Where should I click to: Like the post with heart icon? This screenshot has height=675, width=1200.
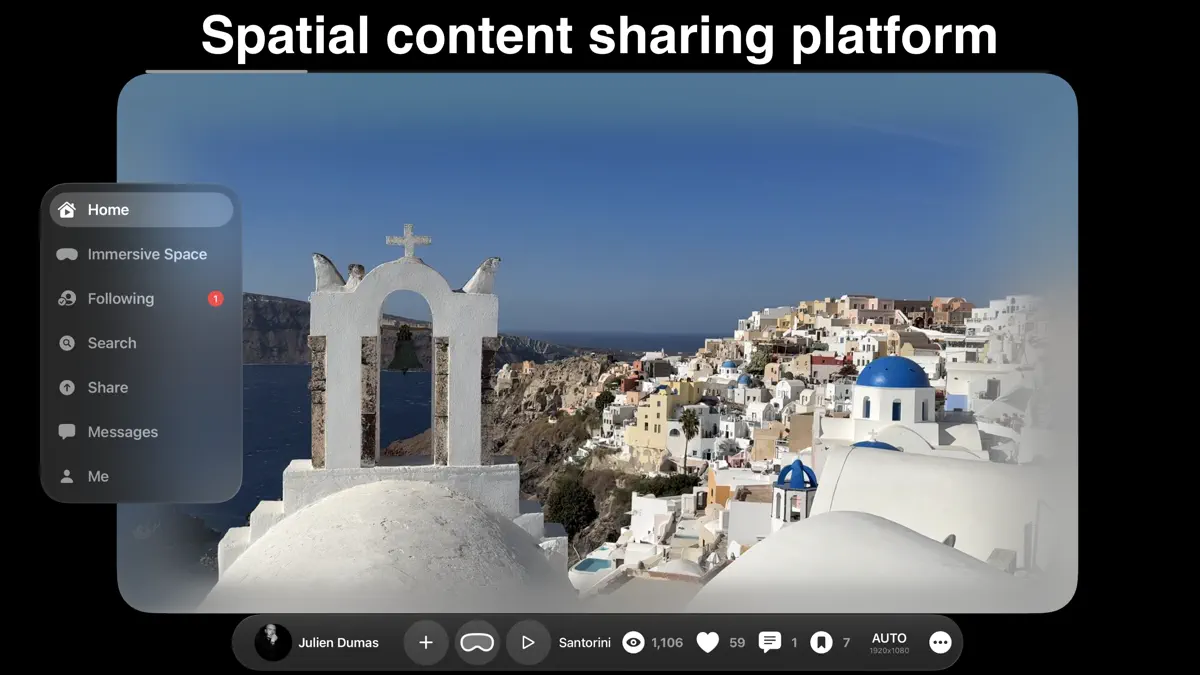[x=708, y=643]
